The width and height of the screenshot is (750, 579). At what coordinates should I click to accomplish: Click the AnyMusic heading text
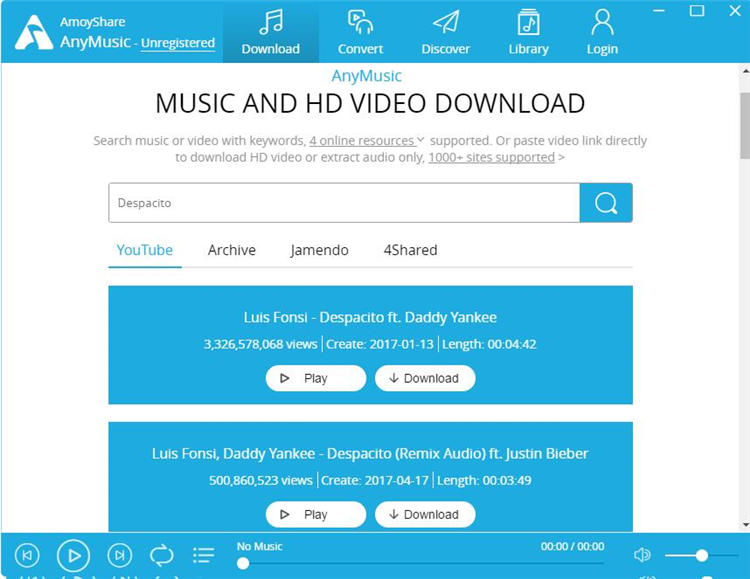(x=366, y=76)
